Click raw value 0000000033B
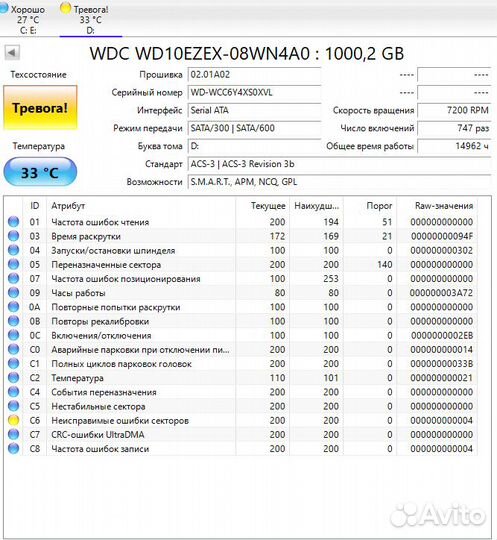The image size is (497, 540). click(x=442, y=364)
